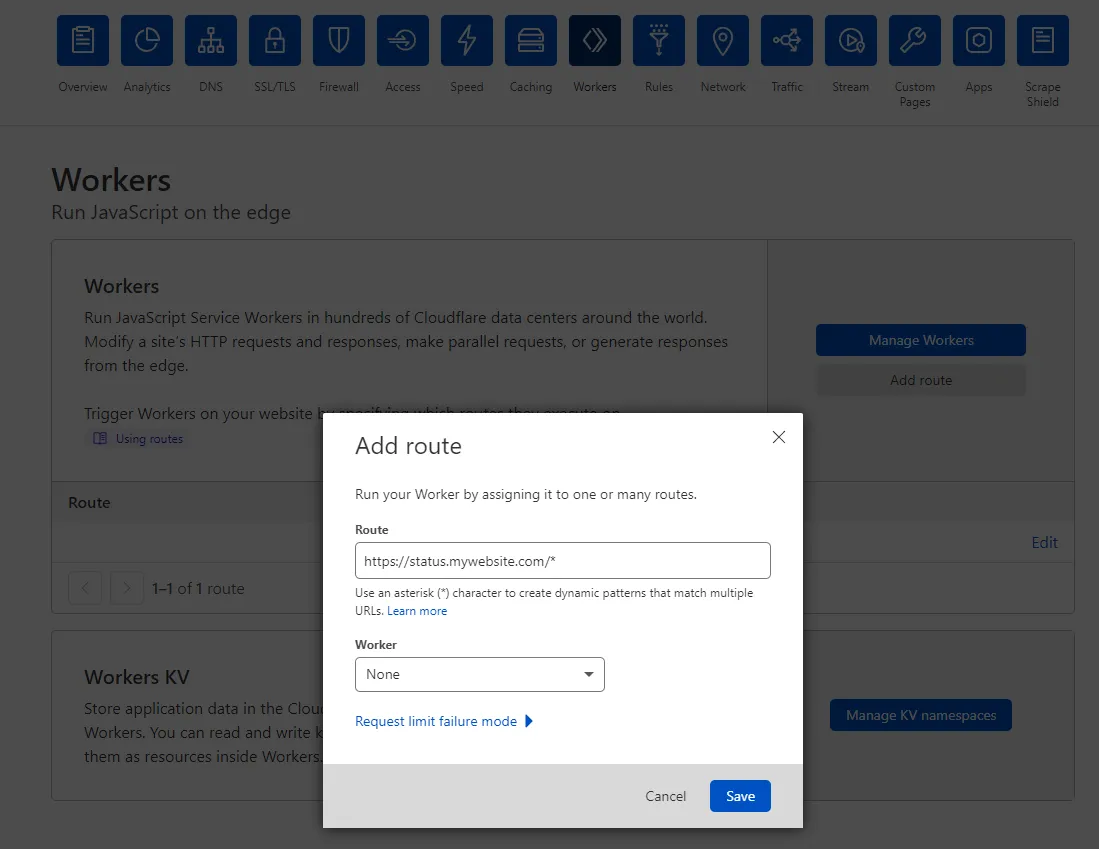The width and height of the screenshot is (1099, 849).
Task: Edit the existing route row
Action: pos(1044,542)
